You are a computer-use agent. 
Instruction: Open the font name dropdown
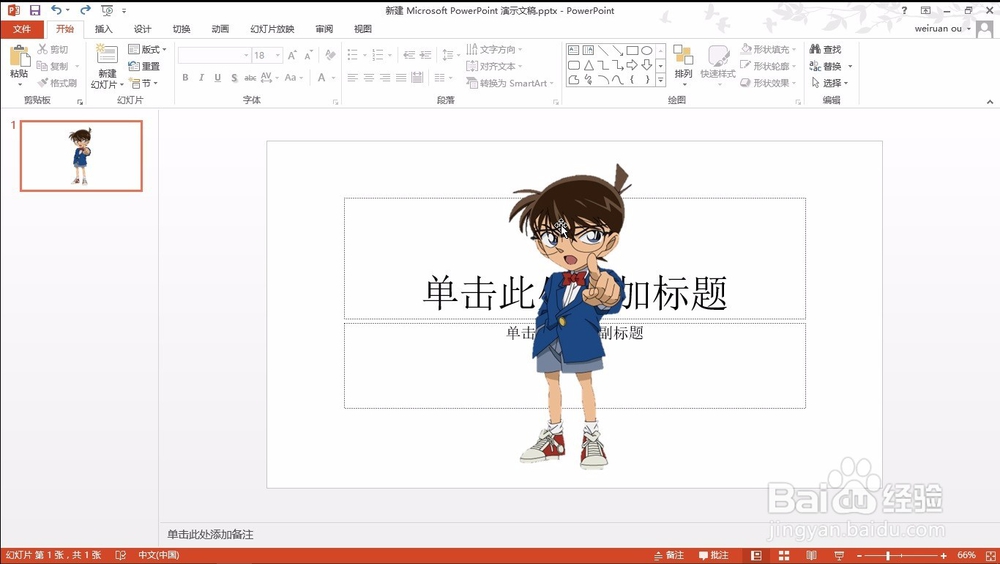click(x=246, y=56)
